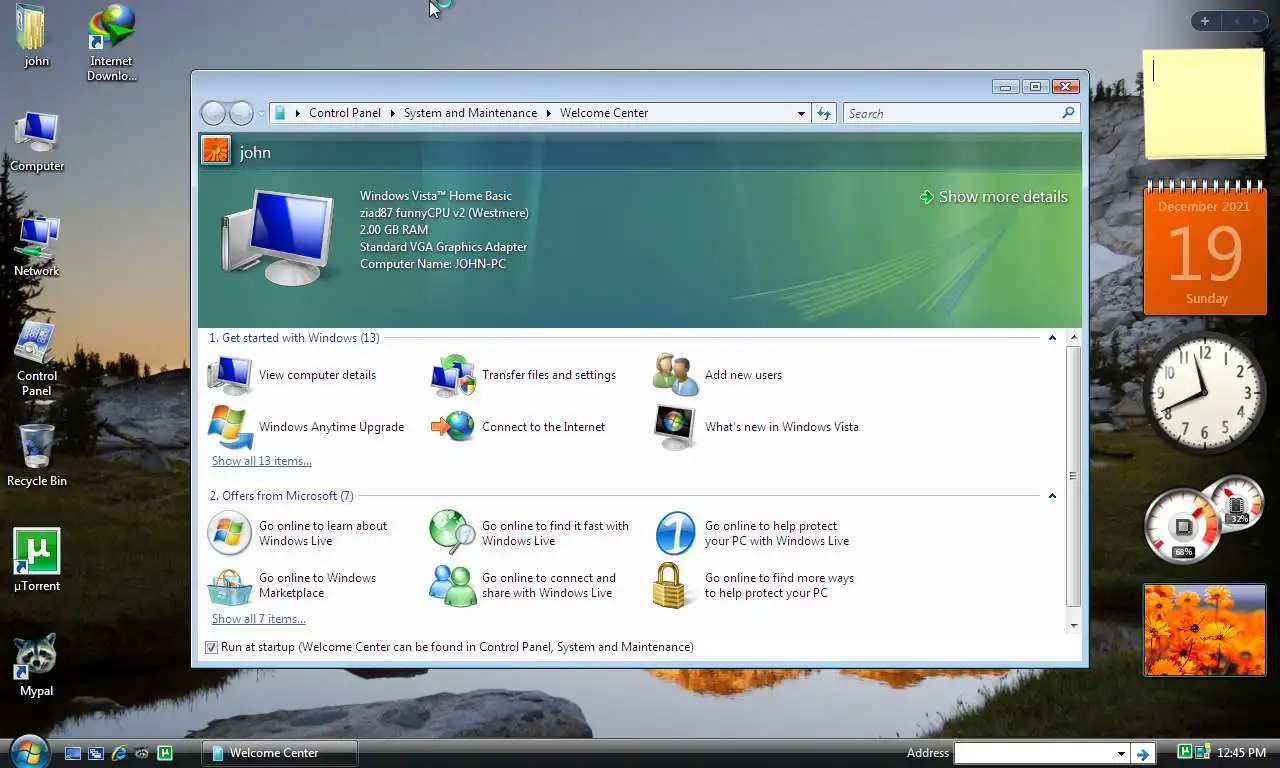Select the µTorrent desktop shortcut
The width and height of the screenshot is (1280, 768).
click(x=37, y=560)
